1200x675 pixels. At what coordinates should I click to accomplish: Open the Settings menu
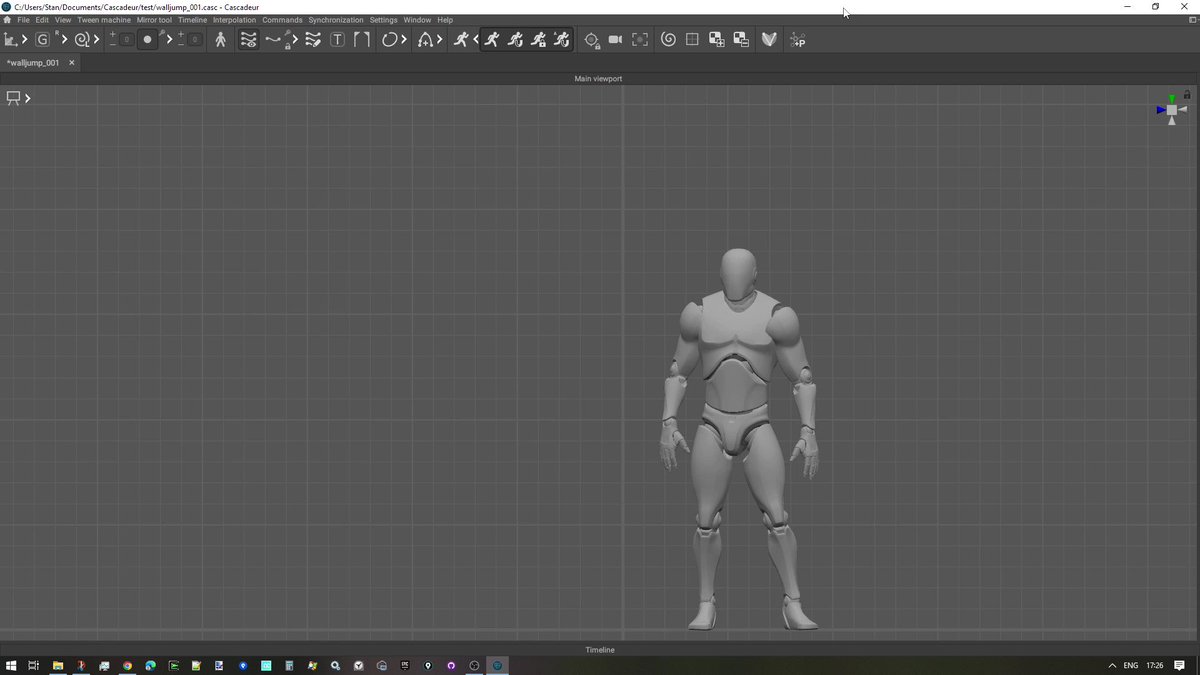(x=383, y=20)
